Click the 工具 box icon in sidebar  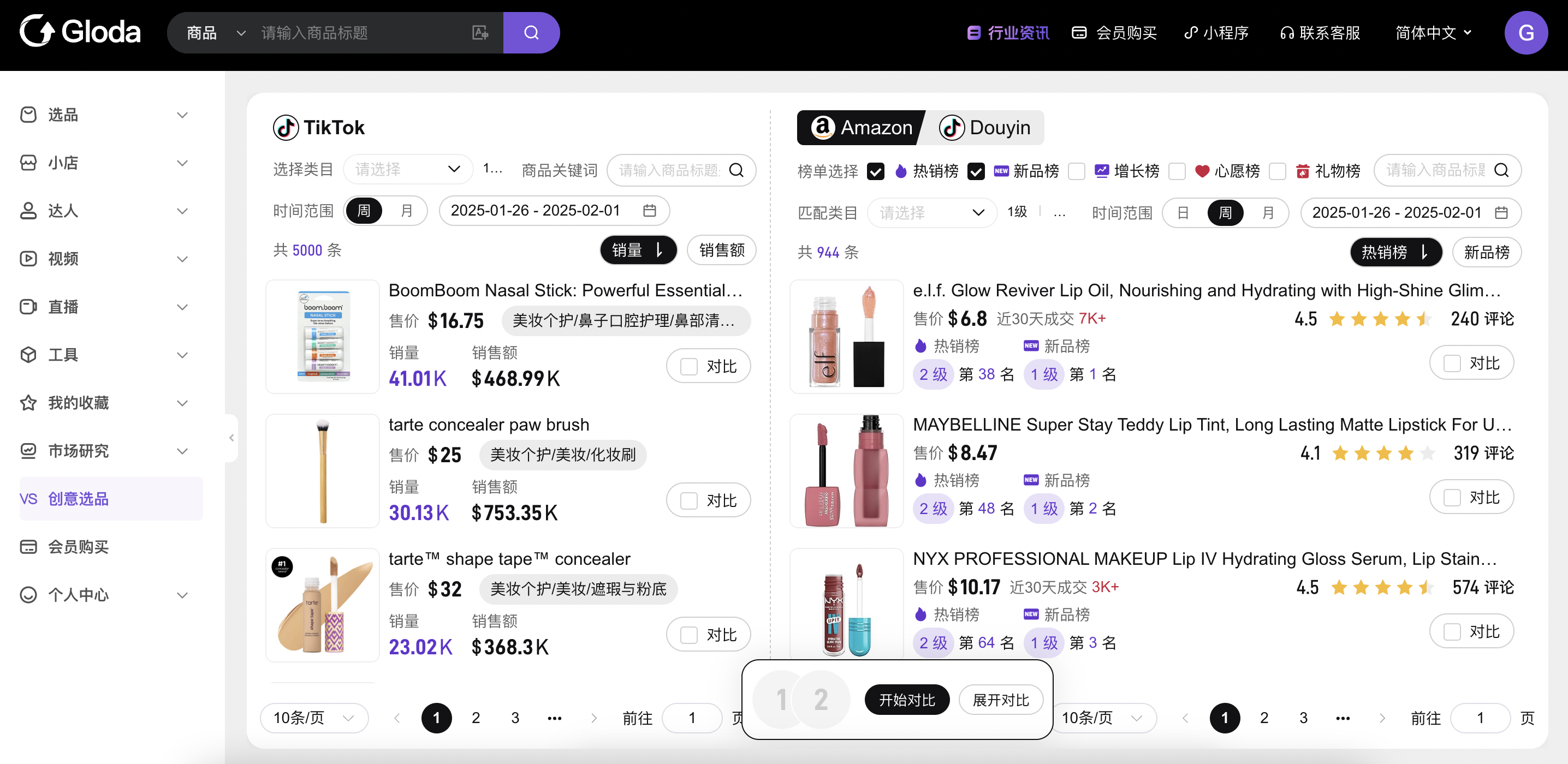28,355
